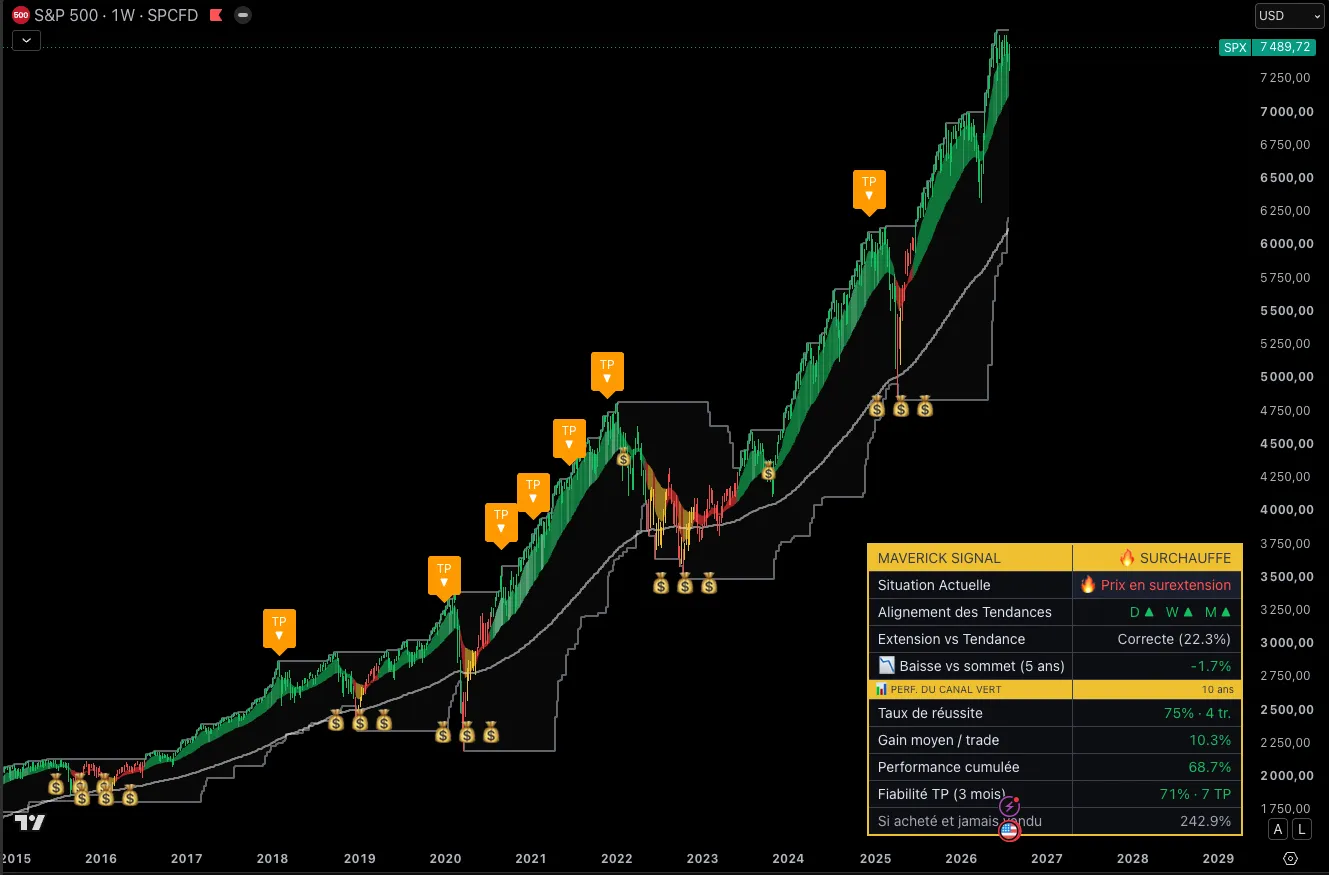Click the Baisse vs sommet (5 ans) label

pos(970,666)
